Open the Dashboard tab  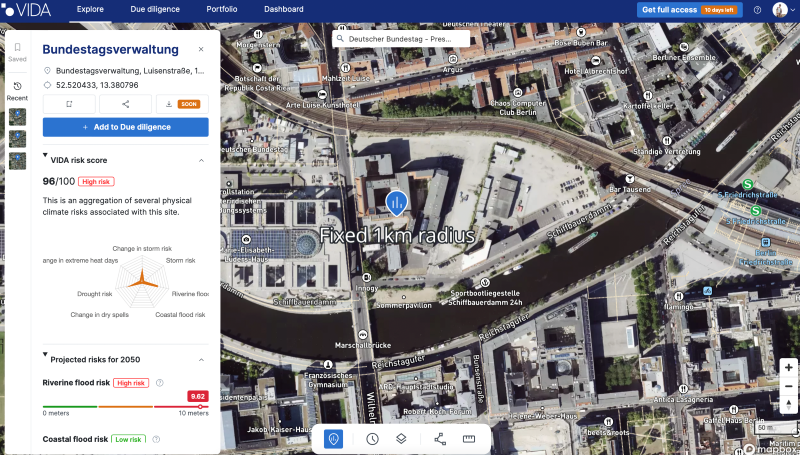(284, 9)
